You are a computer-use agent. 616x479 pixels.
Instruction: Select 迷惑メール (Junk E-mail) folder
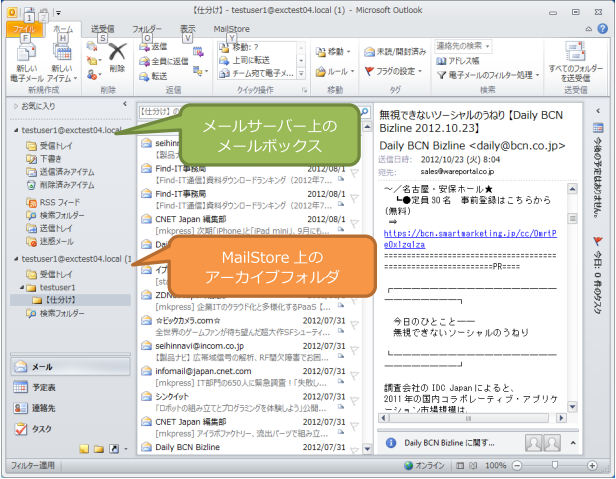[56, 241]
